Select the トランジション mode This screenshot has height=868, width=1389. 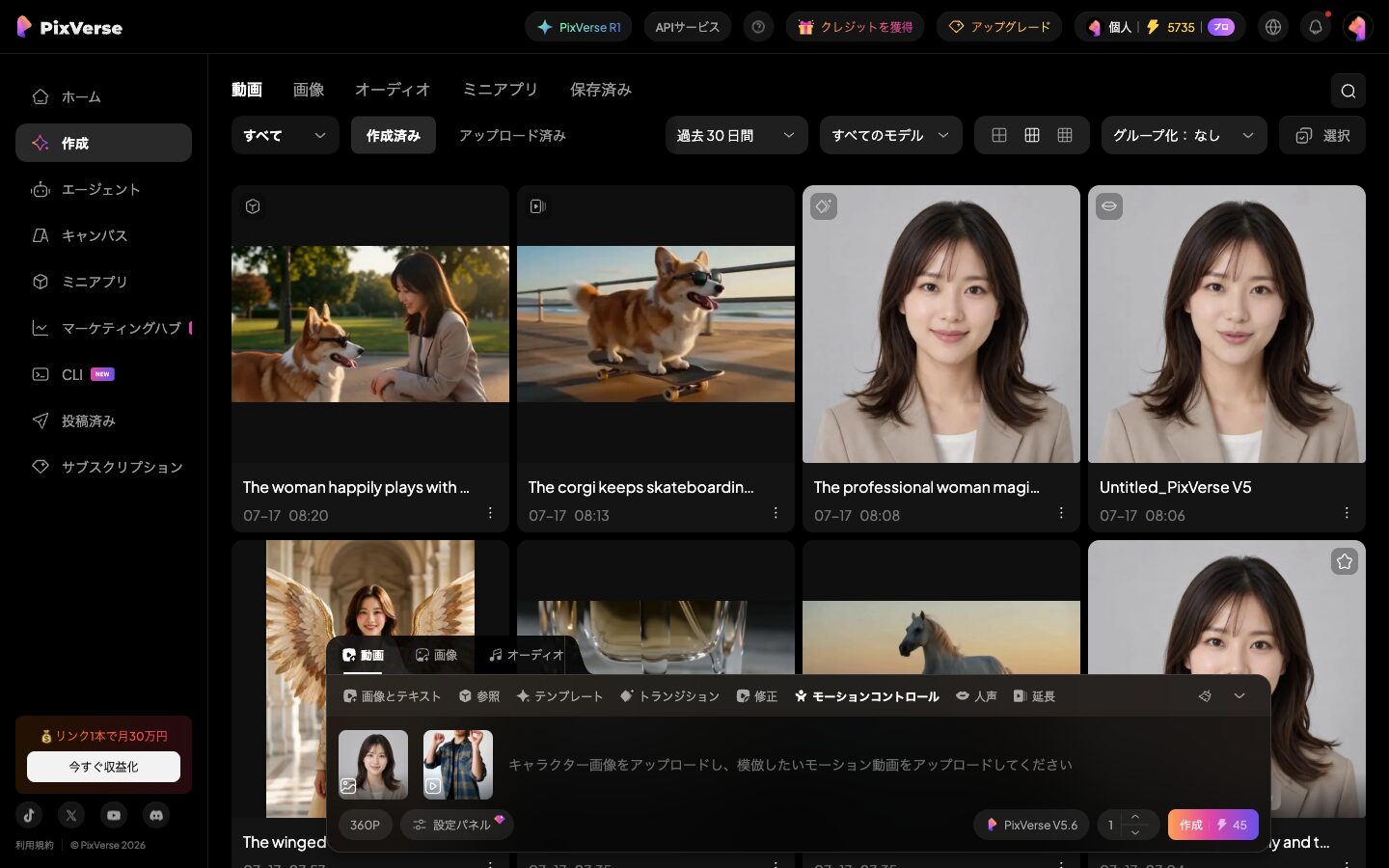669,696
